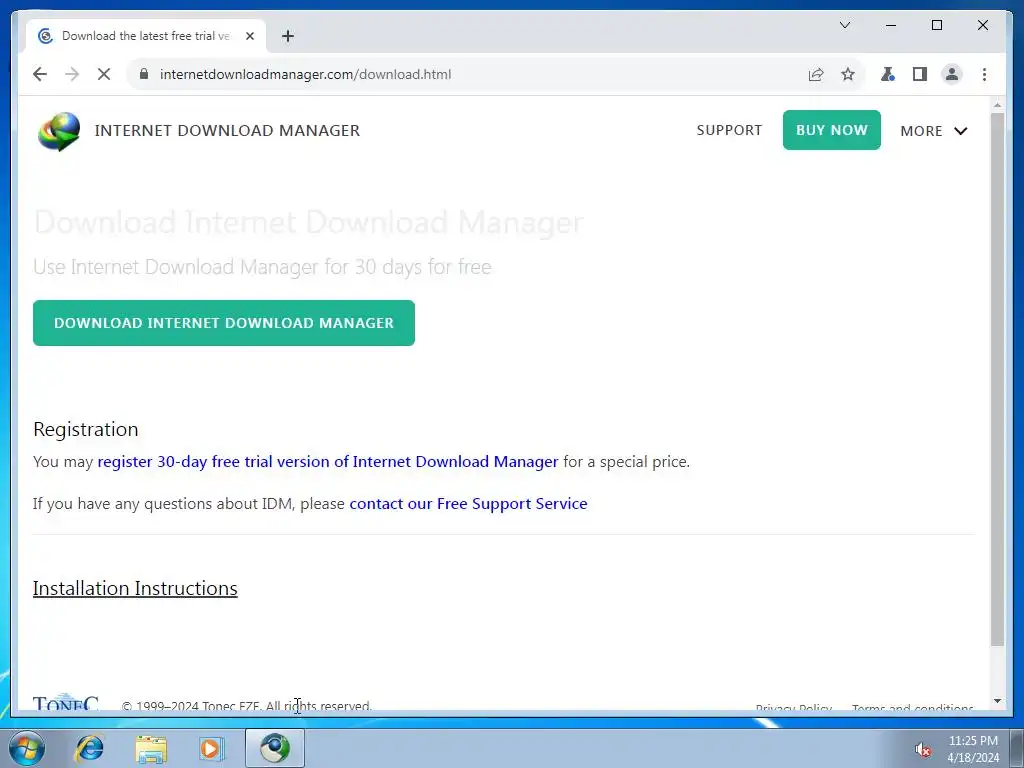
Task: Open Chrome Labs flask icon
Action: [x=887, y=74]
